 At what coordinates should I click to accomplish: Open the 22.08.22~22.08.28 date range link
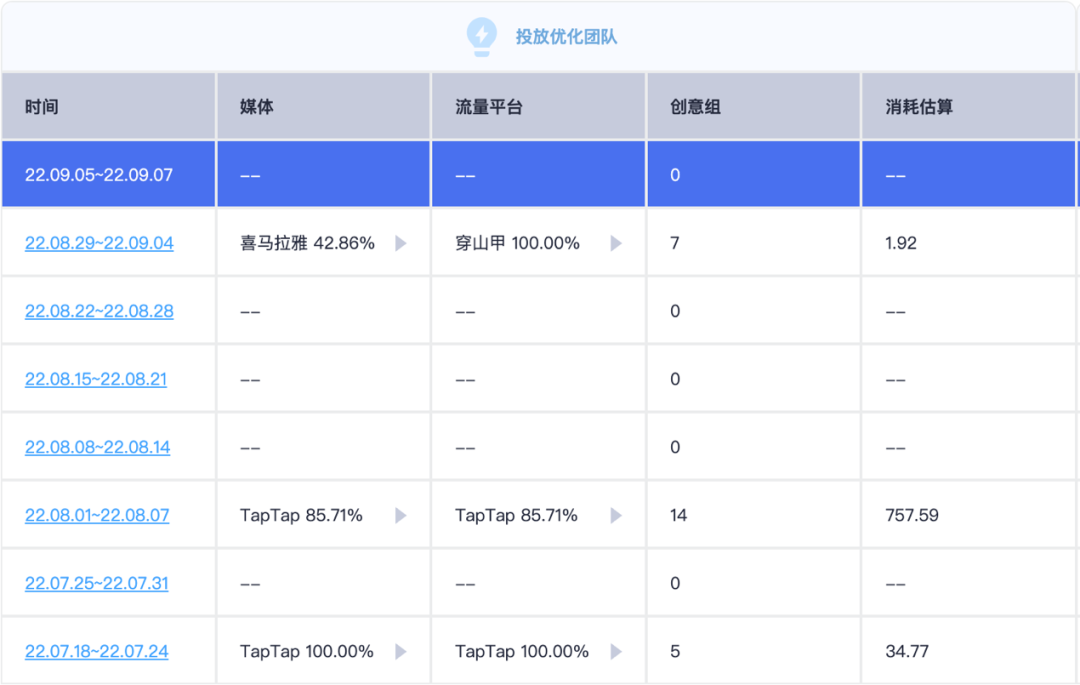[99, 311]
